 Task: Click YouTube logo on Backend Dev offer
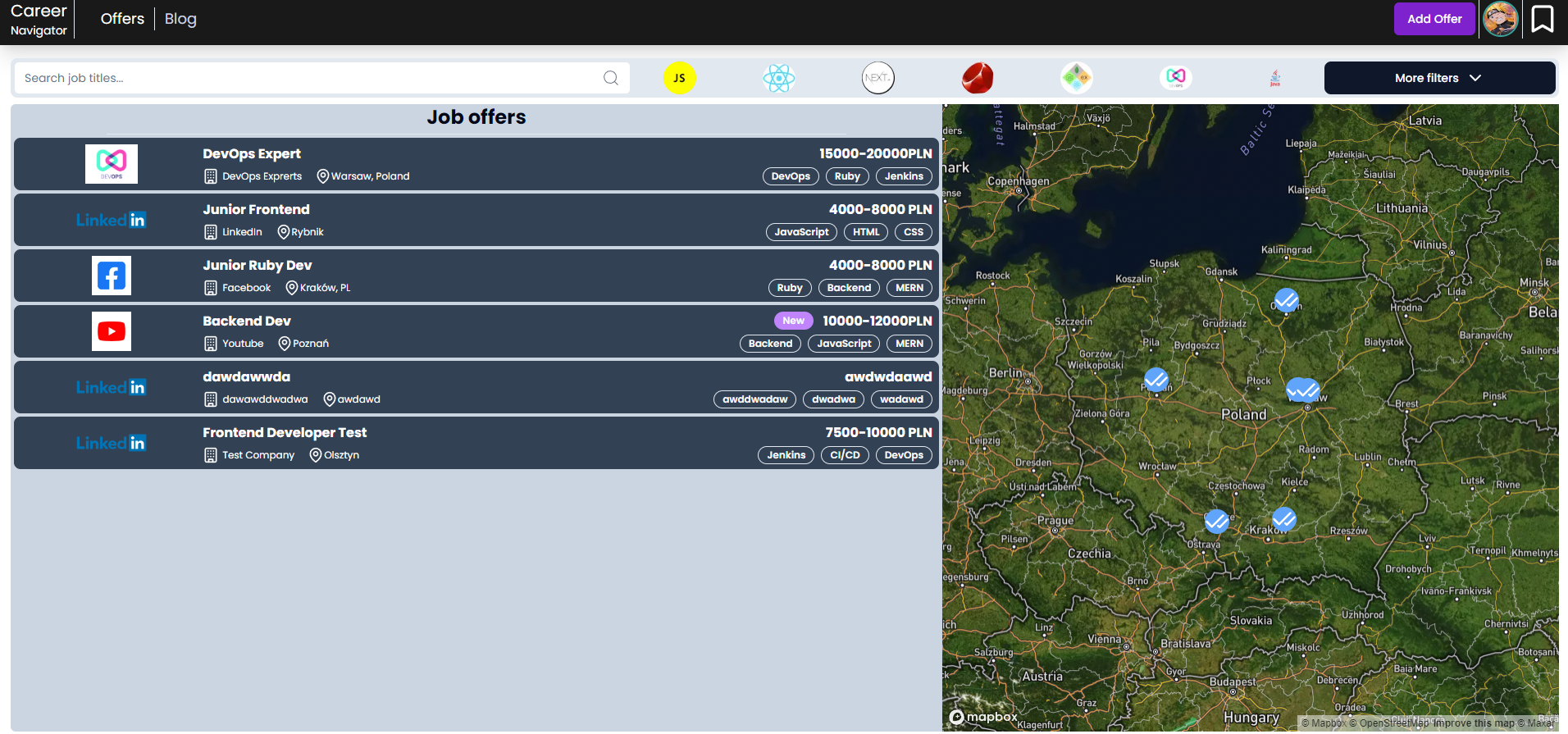click(112, 331)
